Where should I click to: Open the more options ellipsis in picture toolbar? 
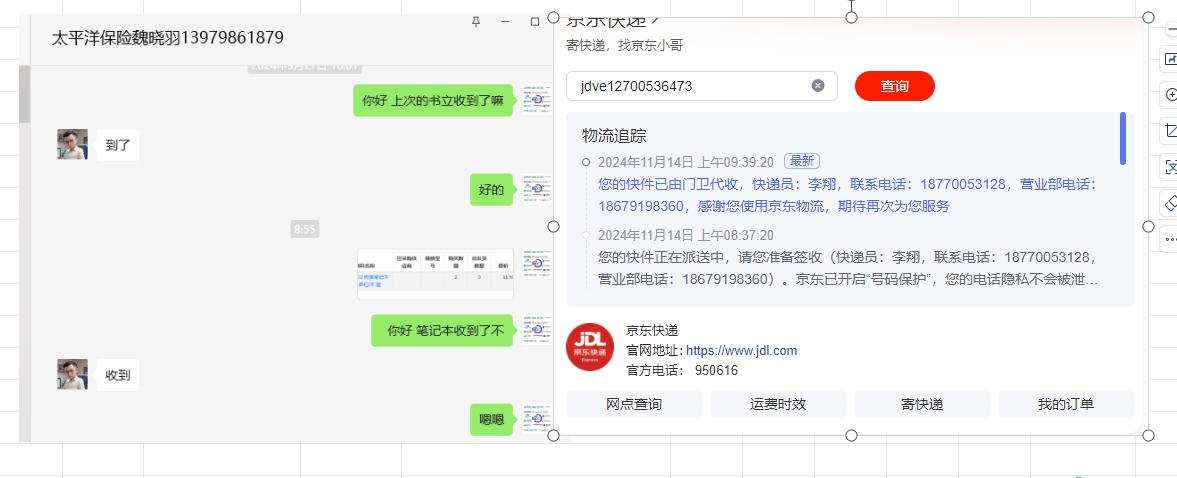1170,239
